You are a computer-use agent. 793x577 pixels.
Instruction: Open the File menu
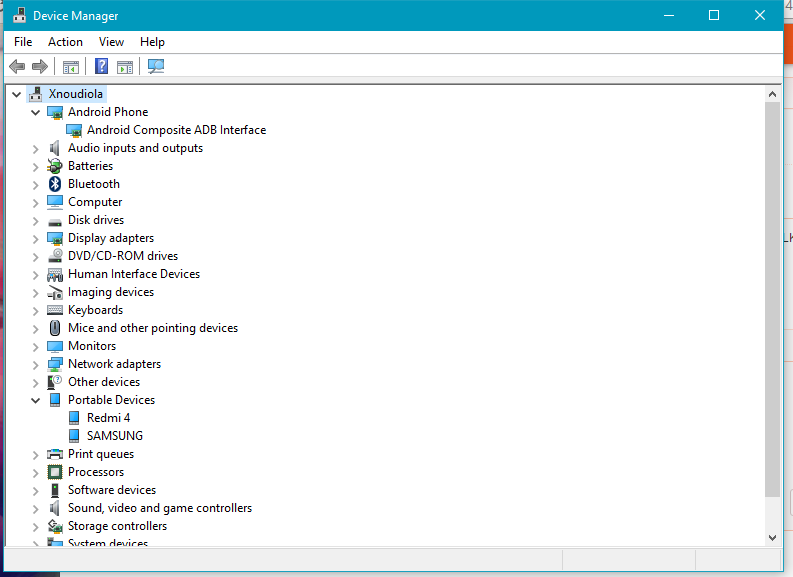[x=23, y=42]
